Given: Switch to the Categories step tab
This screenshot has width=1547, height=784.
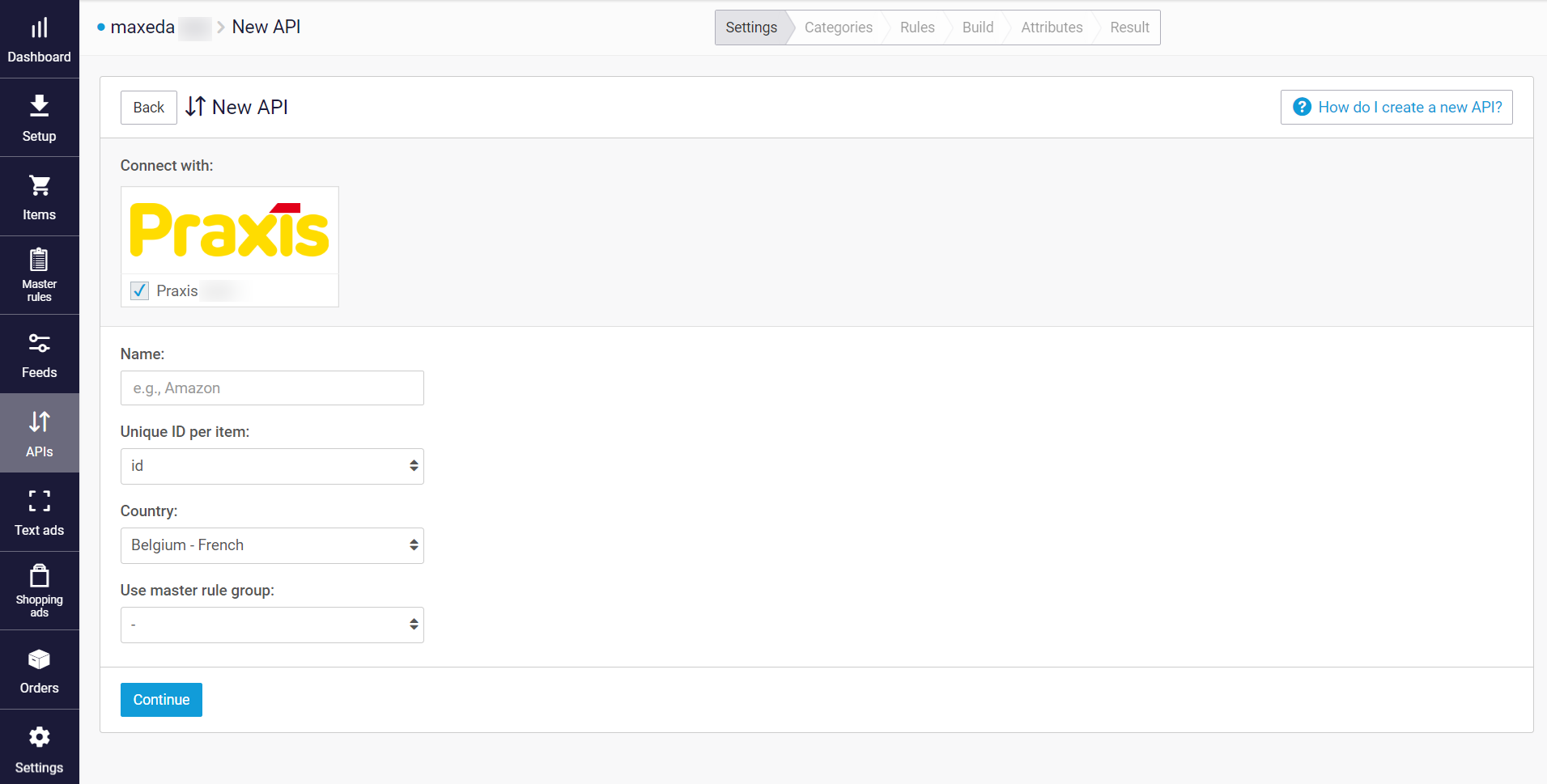Looking at the screenshot, I should pos(838,28).
